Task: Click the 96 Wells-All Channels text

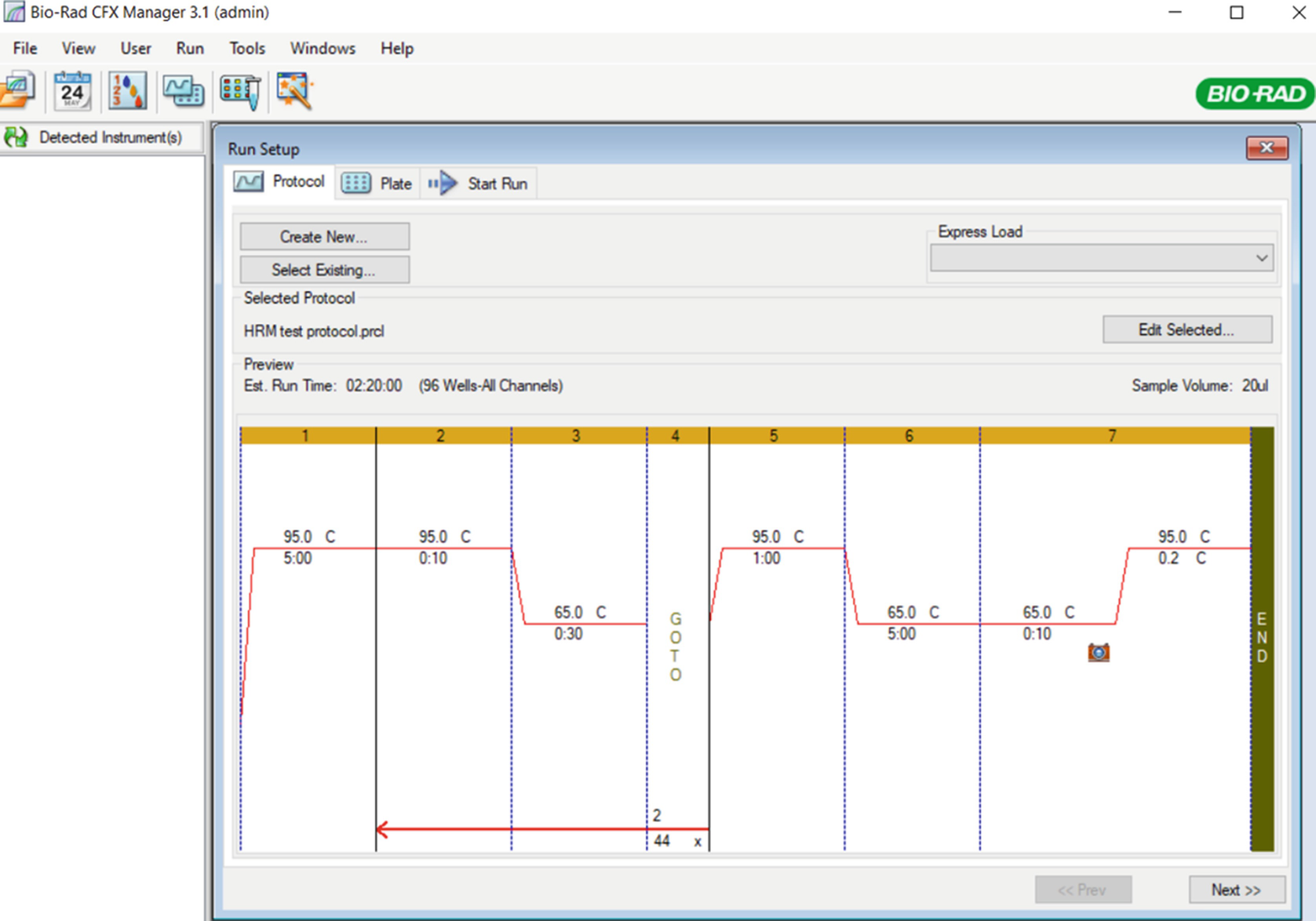Action: [x=490, y=386]
